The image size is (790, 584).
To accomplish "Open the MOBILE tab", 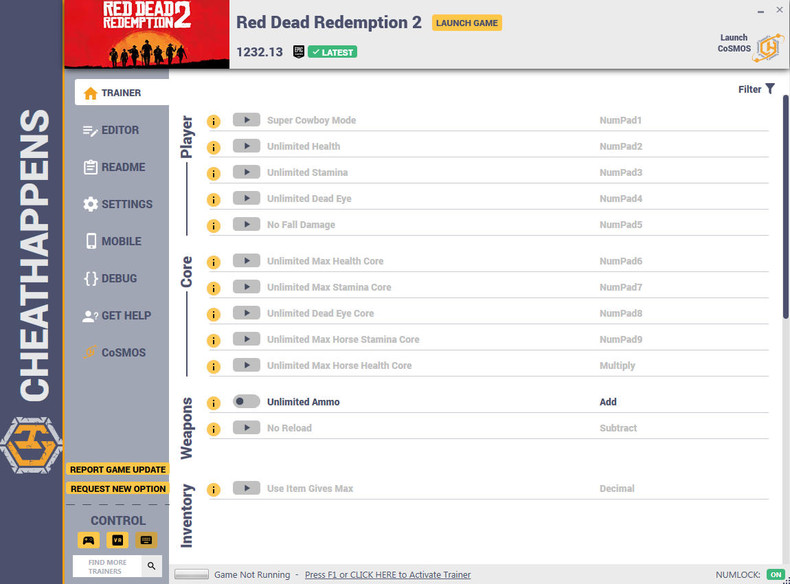I will click(x=113, y=241).
